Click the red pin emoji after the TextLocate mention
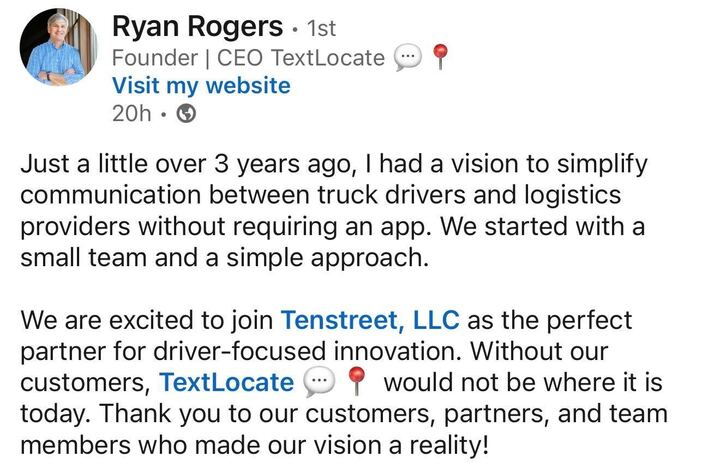Screen dimensions: 720x474 pyautogui.click(x=355, y=383)
